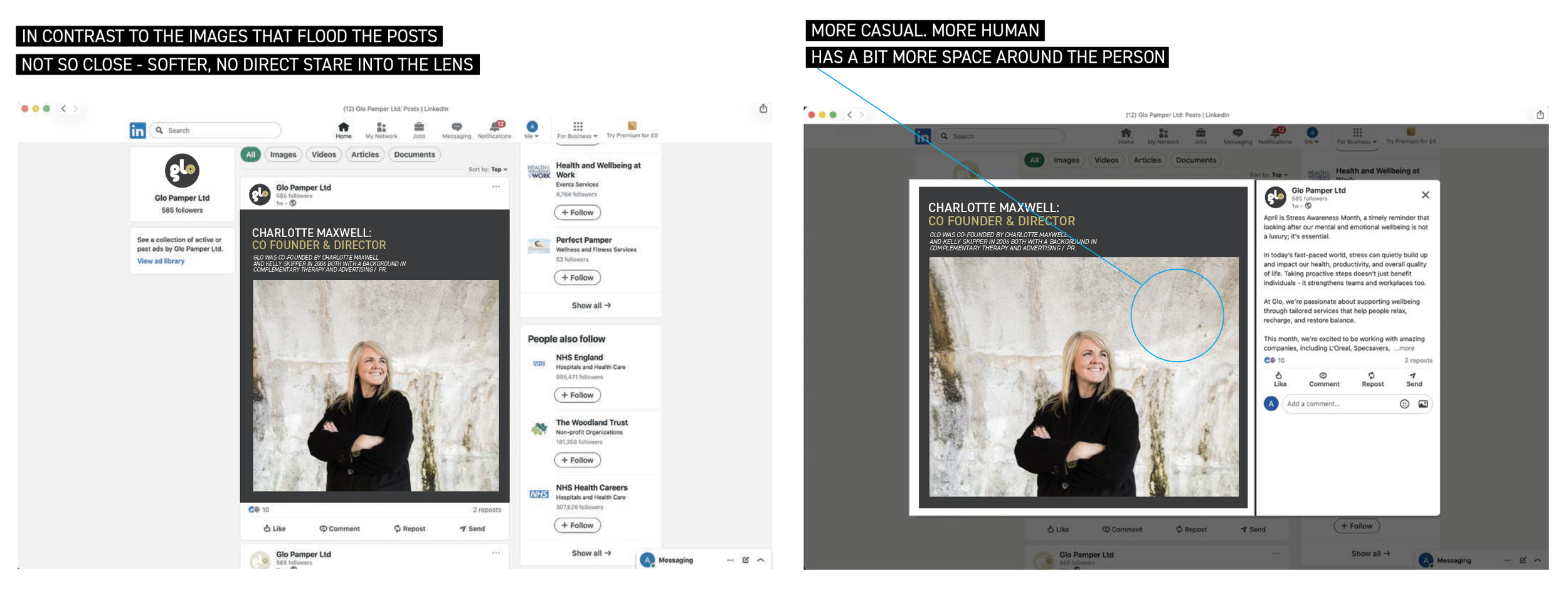The image size is (1568, 591).
Task: Open the Me profile menu in undimmed window
Action: point(532,130)
